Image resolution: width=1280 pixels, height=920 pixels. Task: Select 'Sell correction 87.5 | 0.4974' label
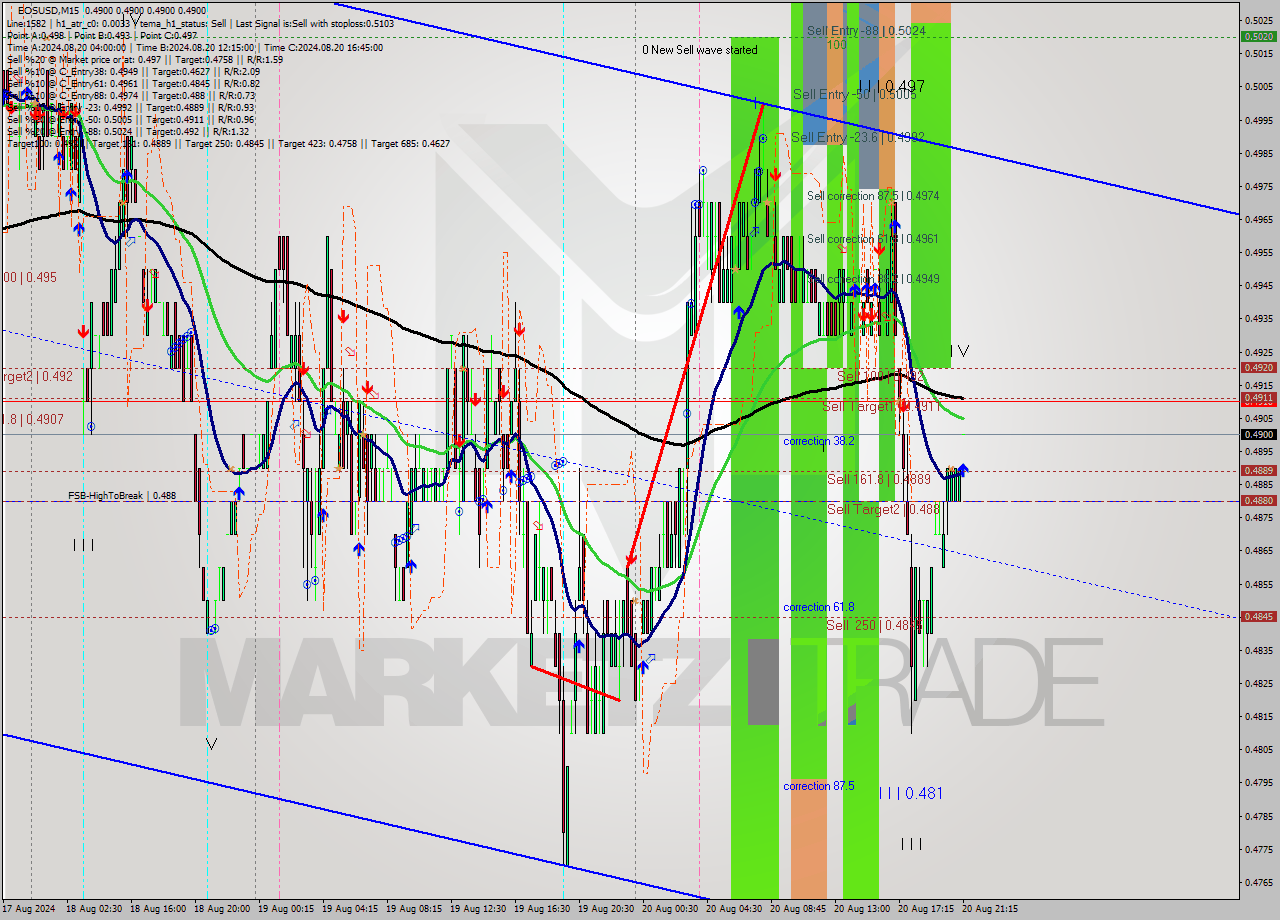pos(873,196)
